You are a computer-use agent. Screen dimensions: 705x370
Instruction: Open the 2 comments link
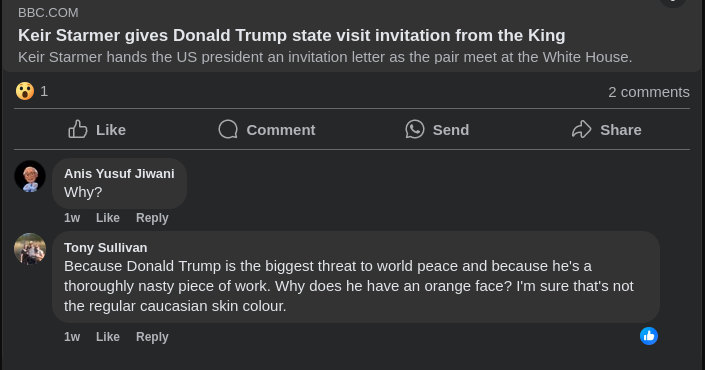[x=649, y=92]
